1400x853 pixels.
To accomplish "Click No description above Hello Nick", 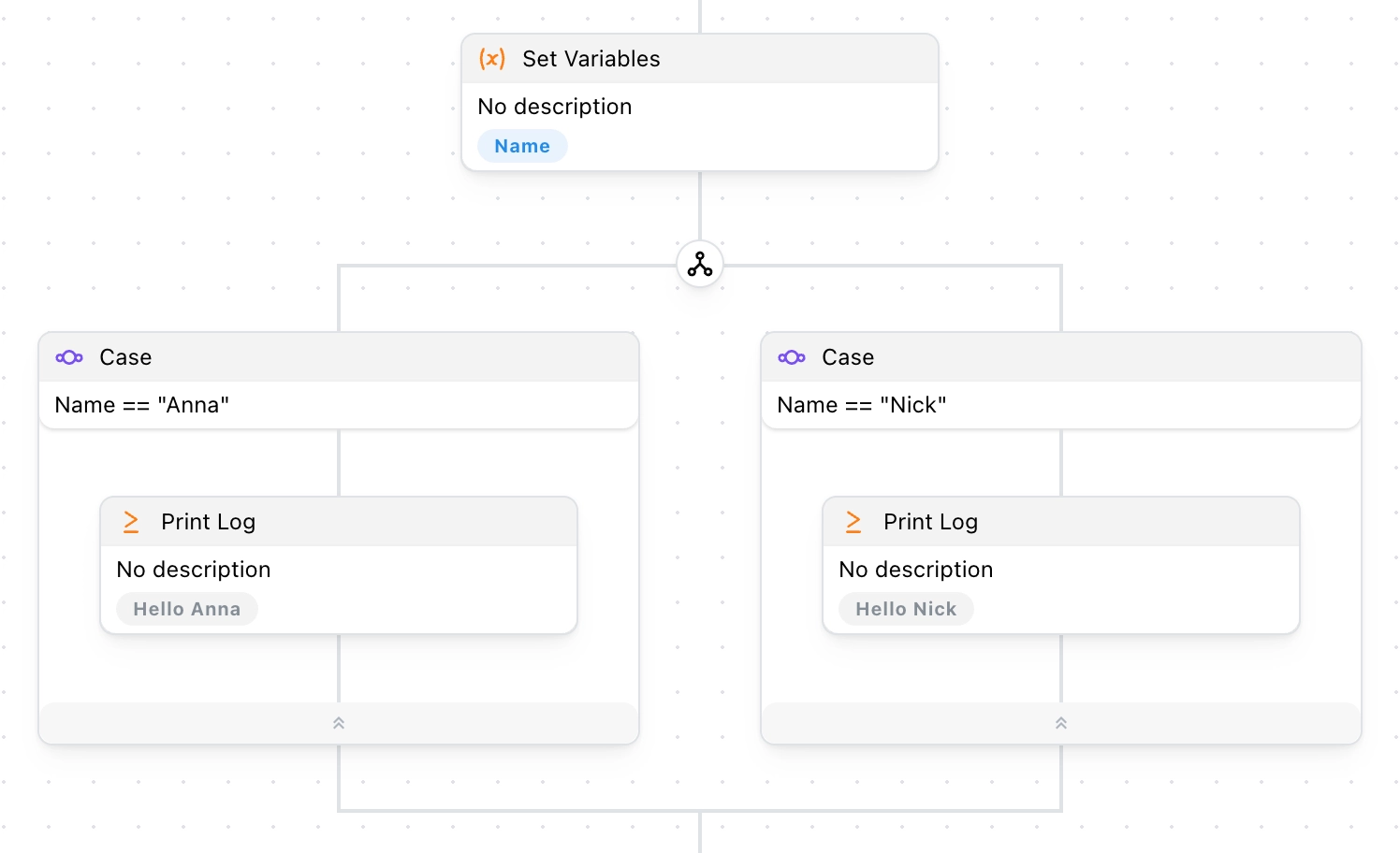I will (916, 570).
